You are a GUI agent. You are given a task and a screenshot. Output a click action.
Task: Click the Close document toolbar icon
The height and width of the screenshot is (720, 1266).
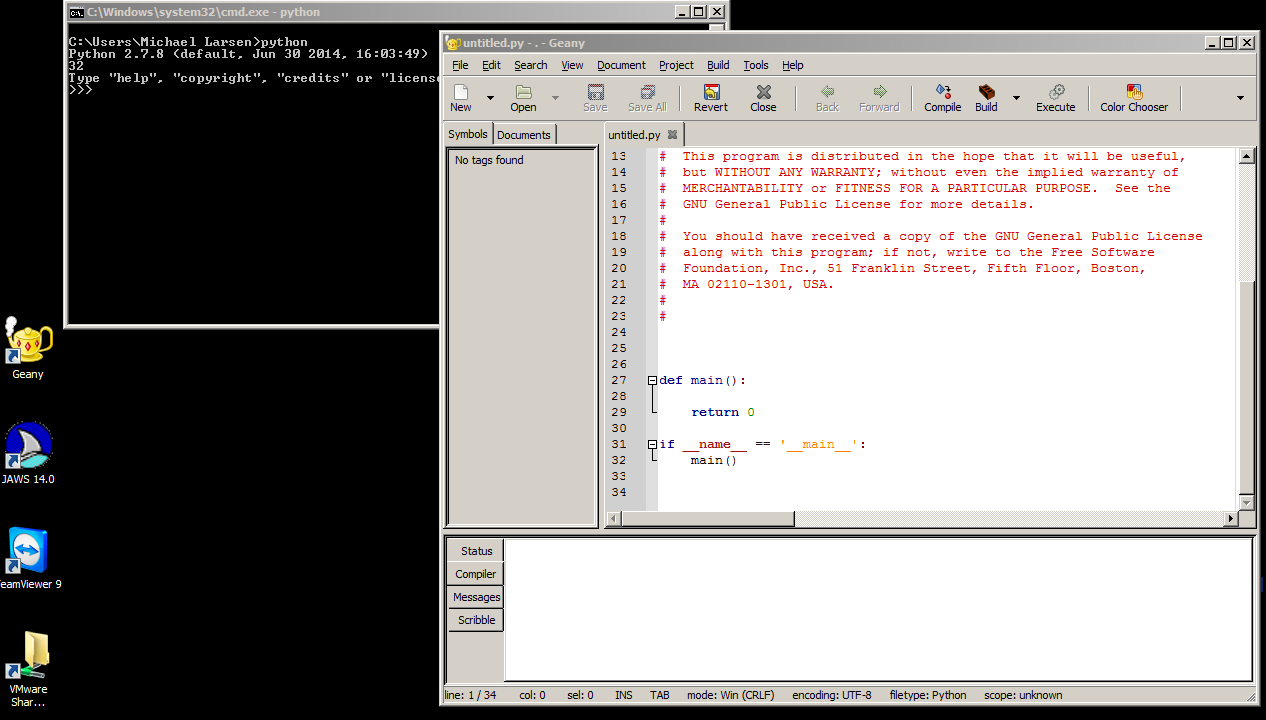click(x=763, y=98)
